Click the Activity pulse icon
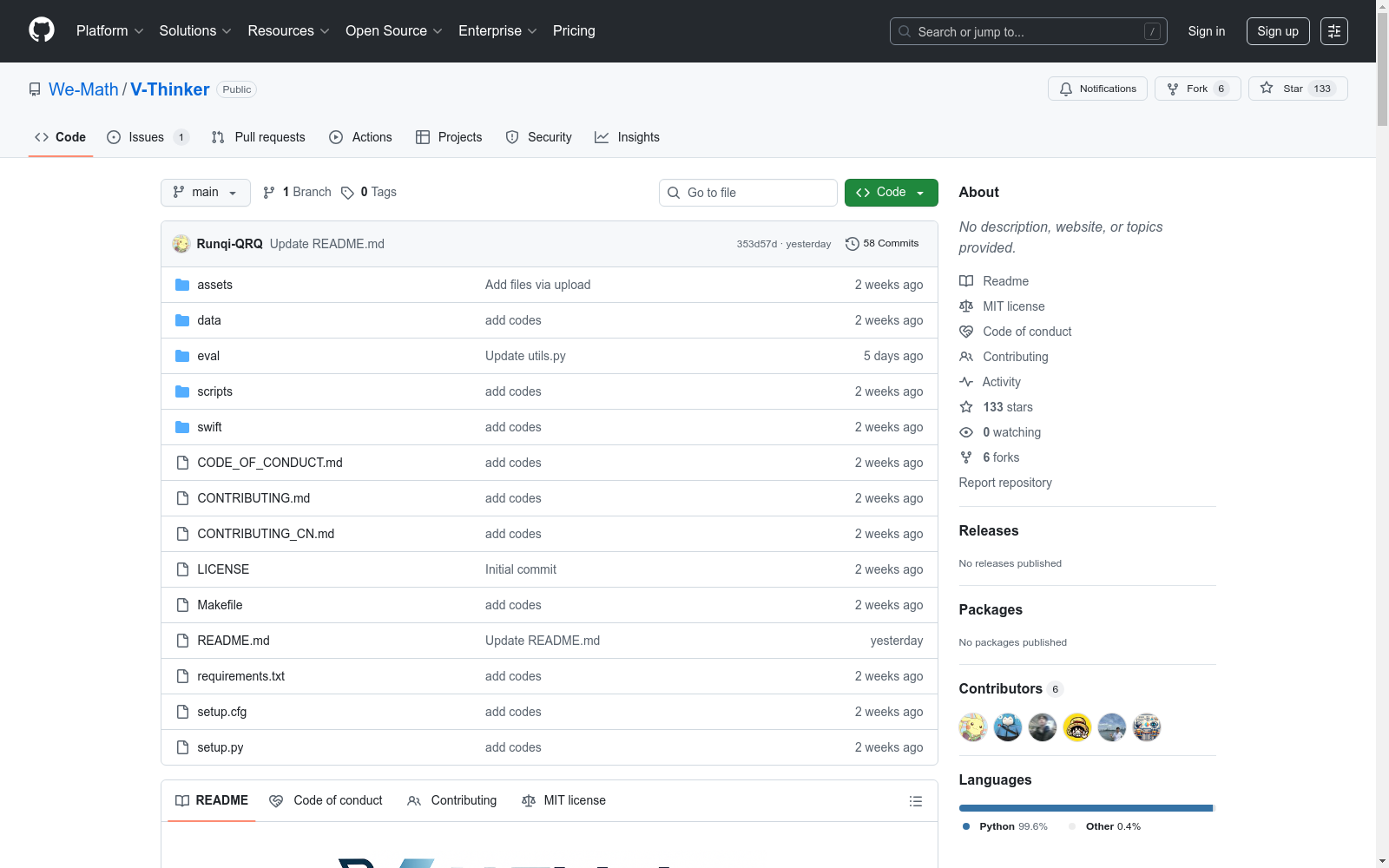The width and height of the screenshot is (1389, 868). (x=966, y=382)
